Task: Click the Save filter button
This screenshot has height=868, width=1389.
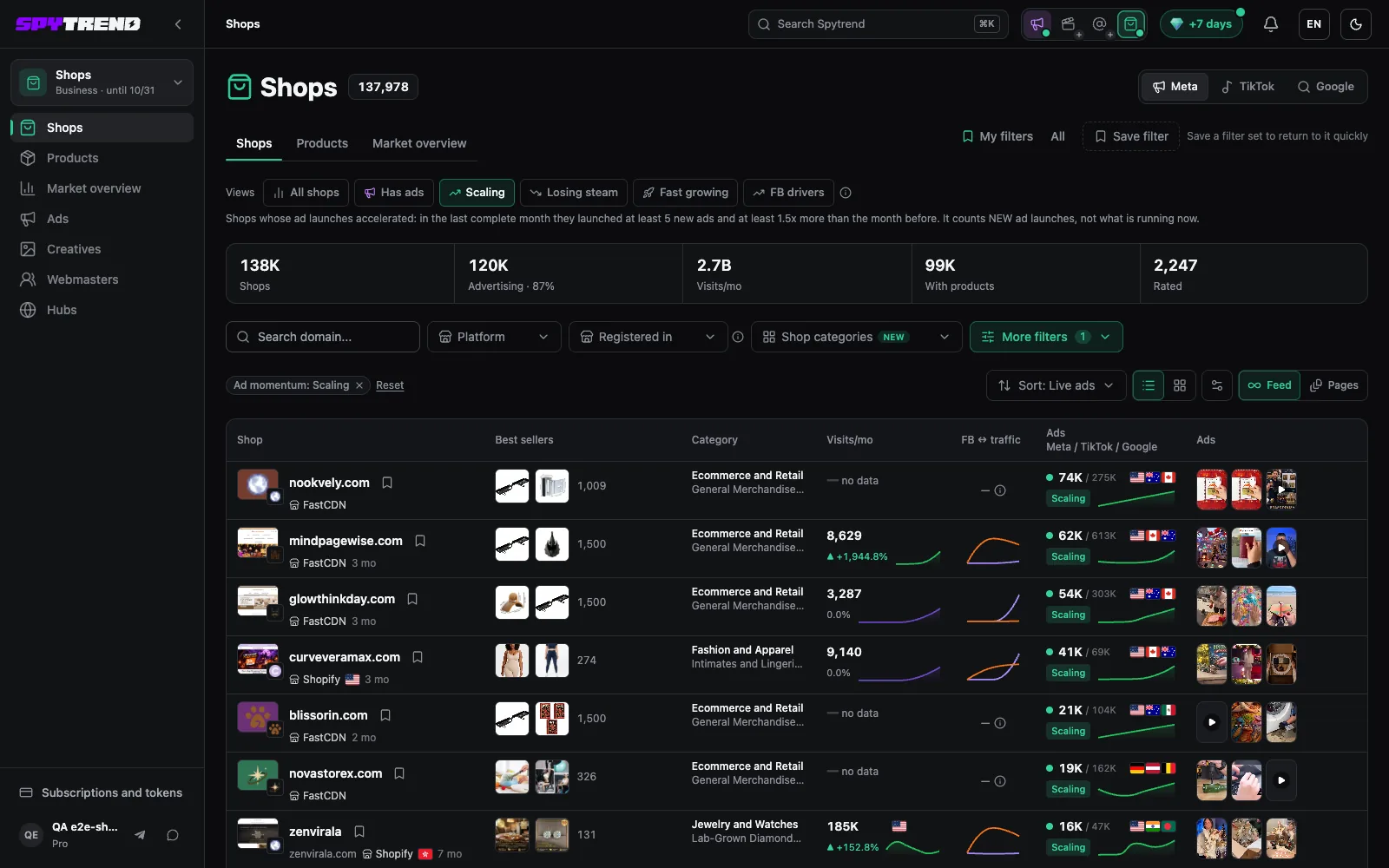Action: tap(1131, 136)
